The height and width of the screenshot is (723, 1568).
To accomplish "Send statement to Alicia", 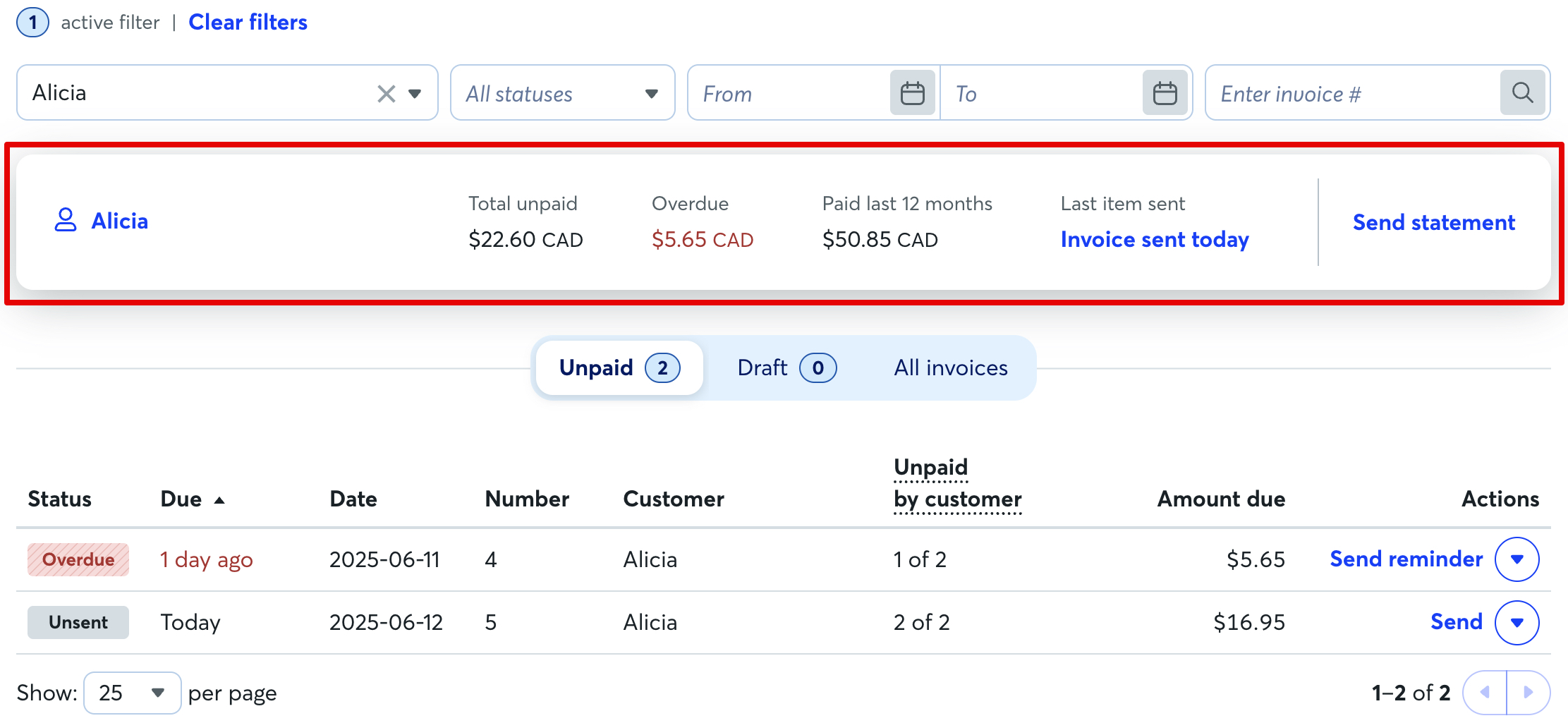I will click(x=1433, y=221).
